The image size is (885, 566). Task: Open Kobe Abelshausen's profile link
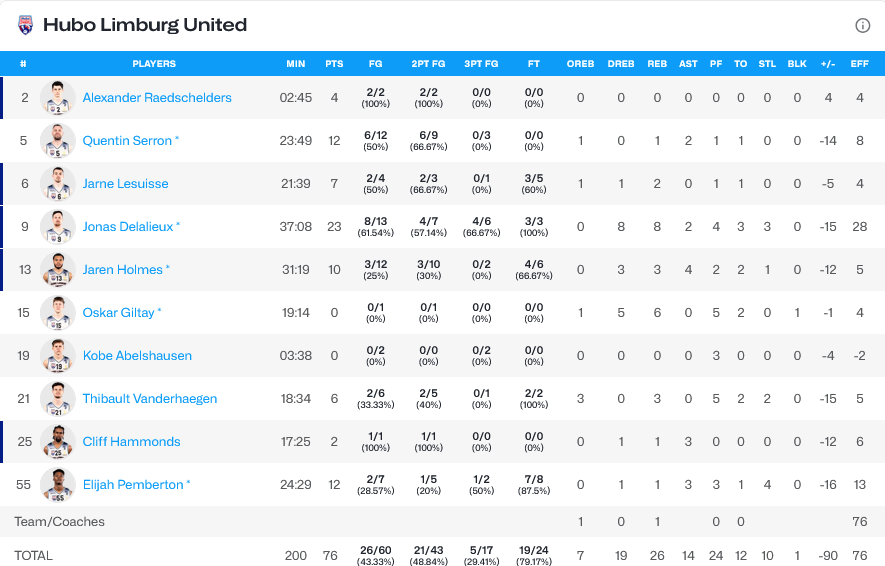(137, 356)
